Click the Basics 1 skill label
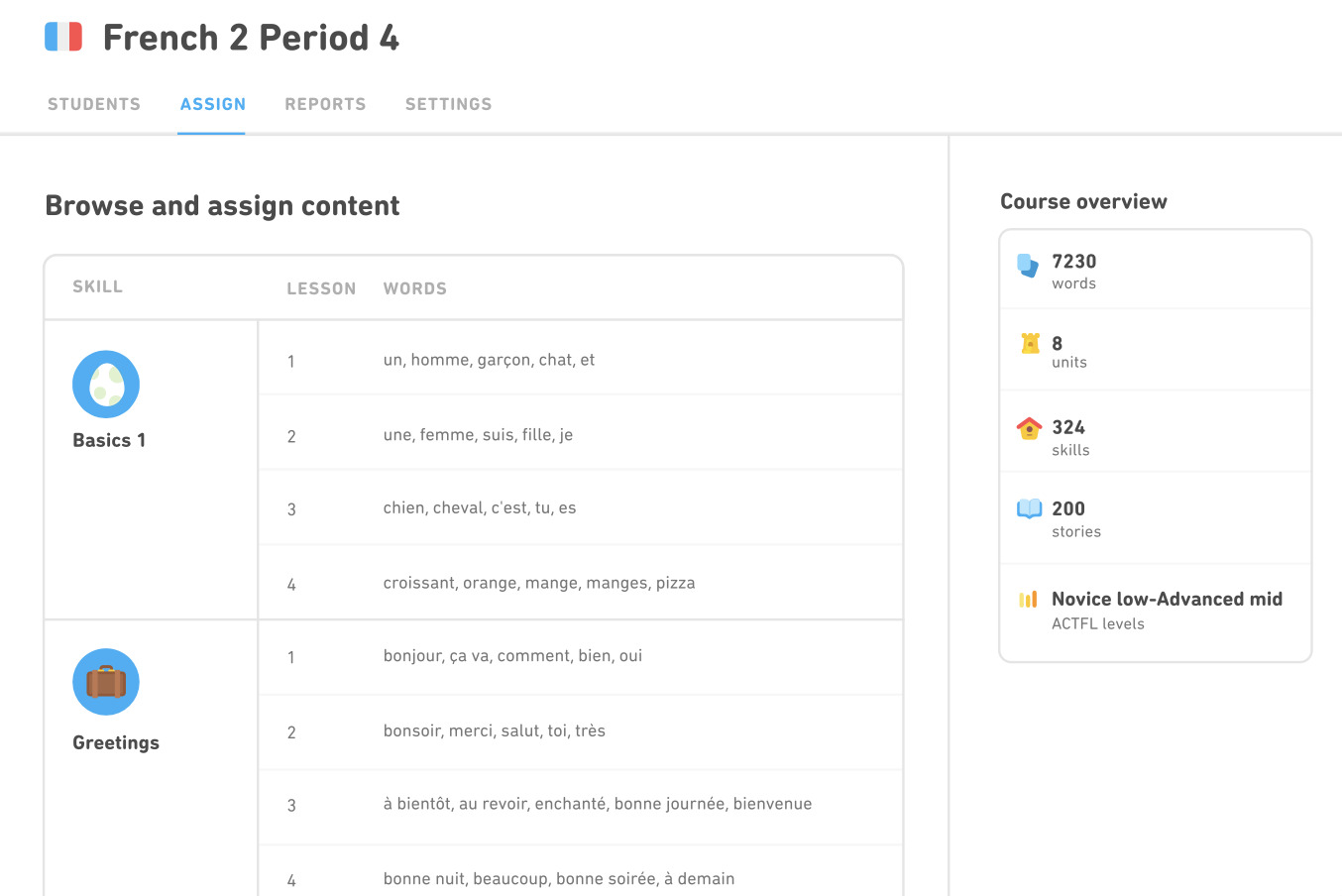The image size is (1342, 896). pyautogui.click(x=107, y=439)
